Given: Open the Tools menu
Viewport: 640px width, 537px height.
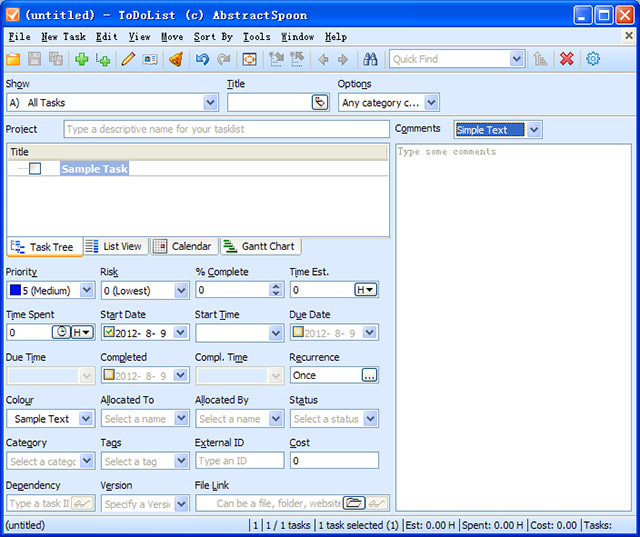Looking at the screenshot, I should point(256,37).
